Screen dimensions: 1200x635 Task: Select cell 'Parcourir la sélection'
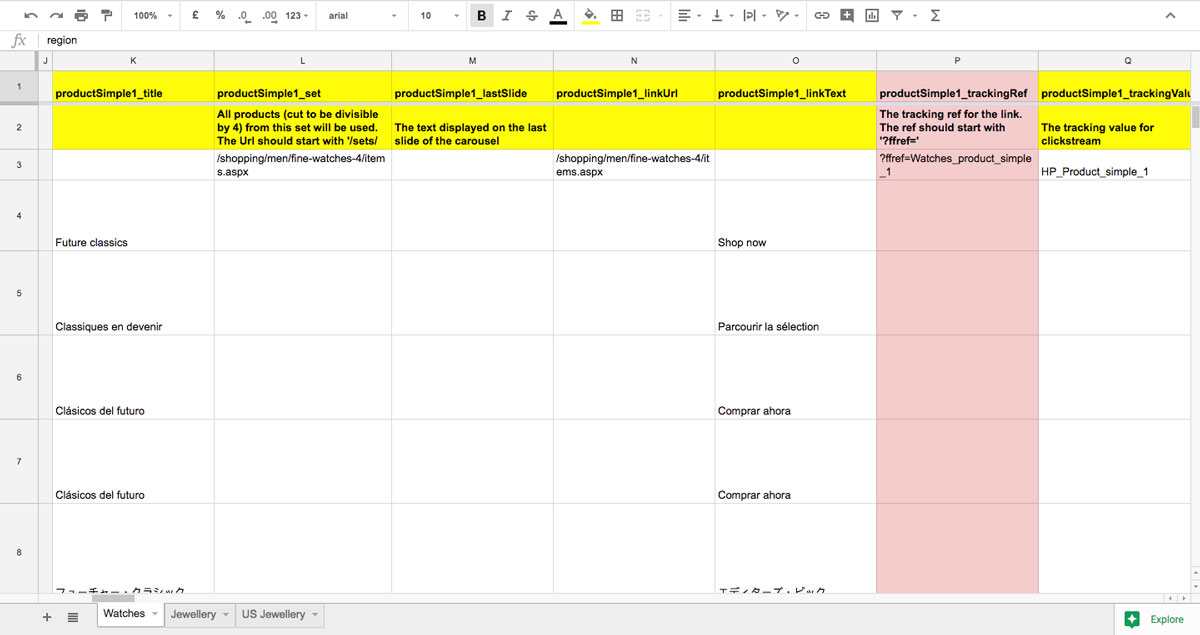(x=795, y=293)
